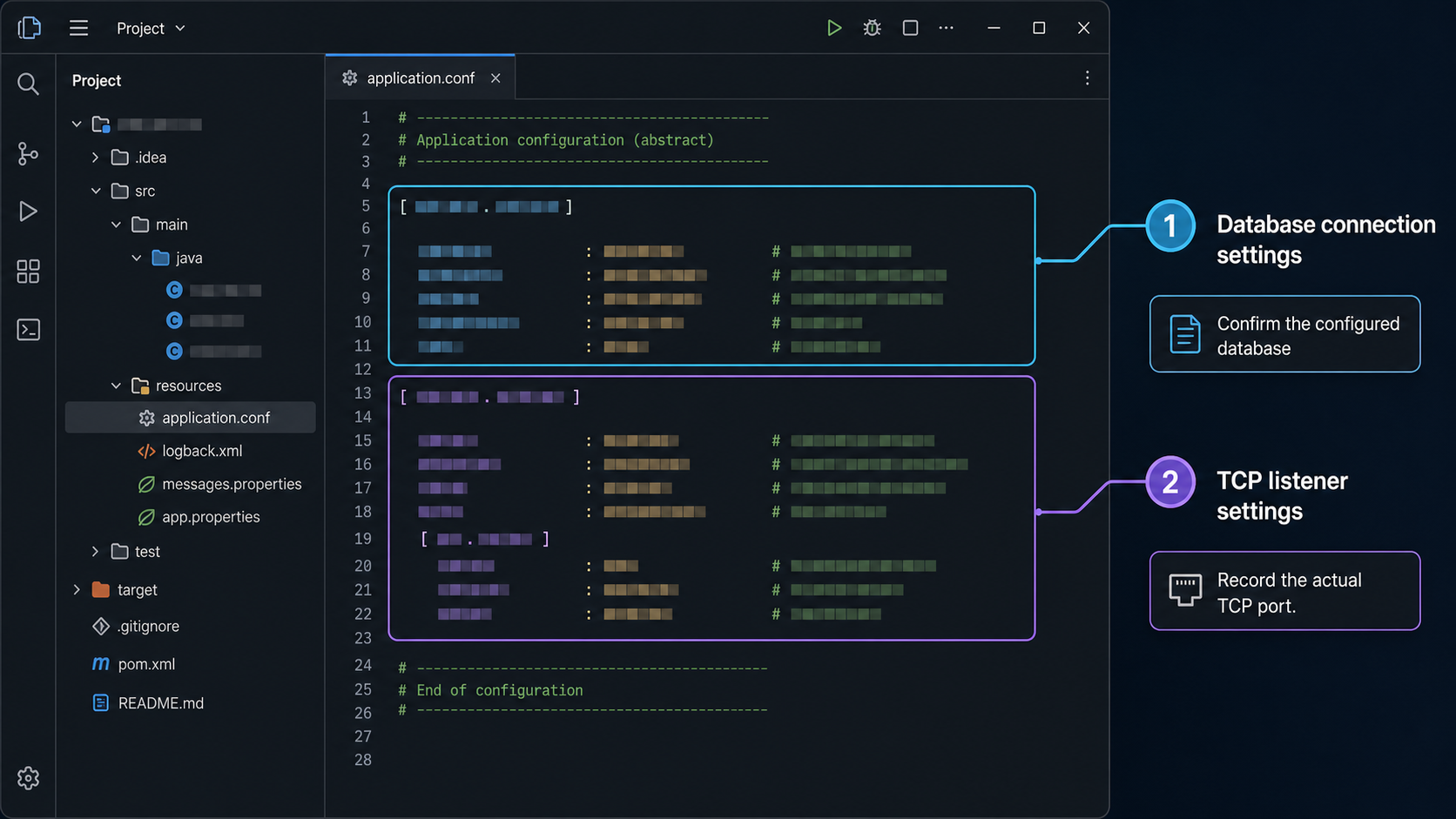The width and height of the screenshot is (1456, 819).
Task: Select the orange target folder
Action: [x=101, y=590]
